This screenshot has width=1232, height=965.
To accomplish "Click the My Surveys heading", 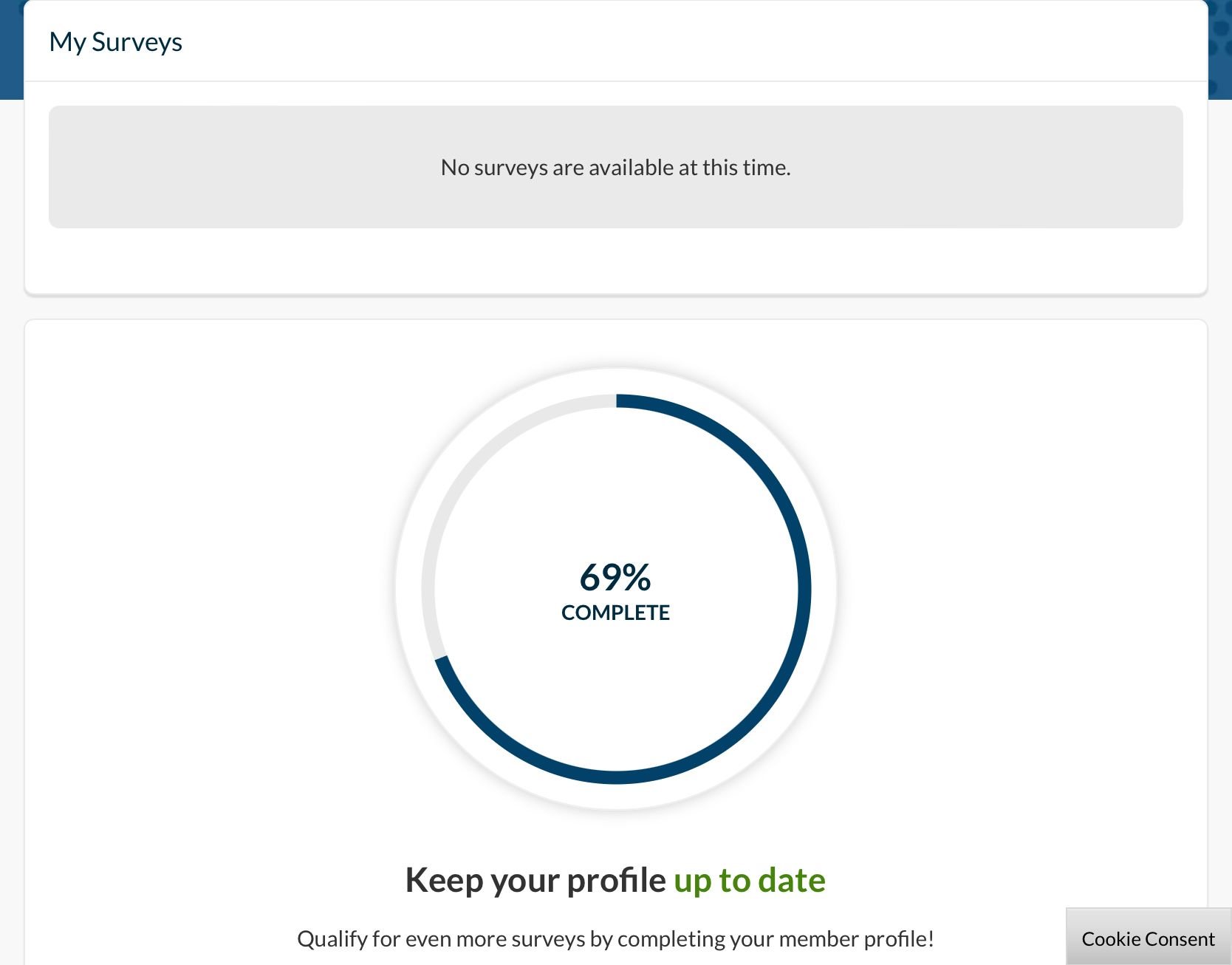I will [x=115, y=42].
